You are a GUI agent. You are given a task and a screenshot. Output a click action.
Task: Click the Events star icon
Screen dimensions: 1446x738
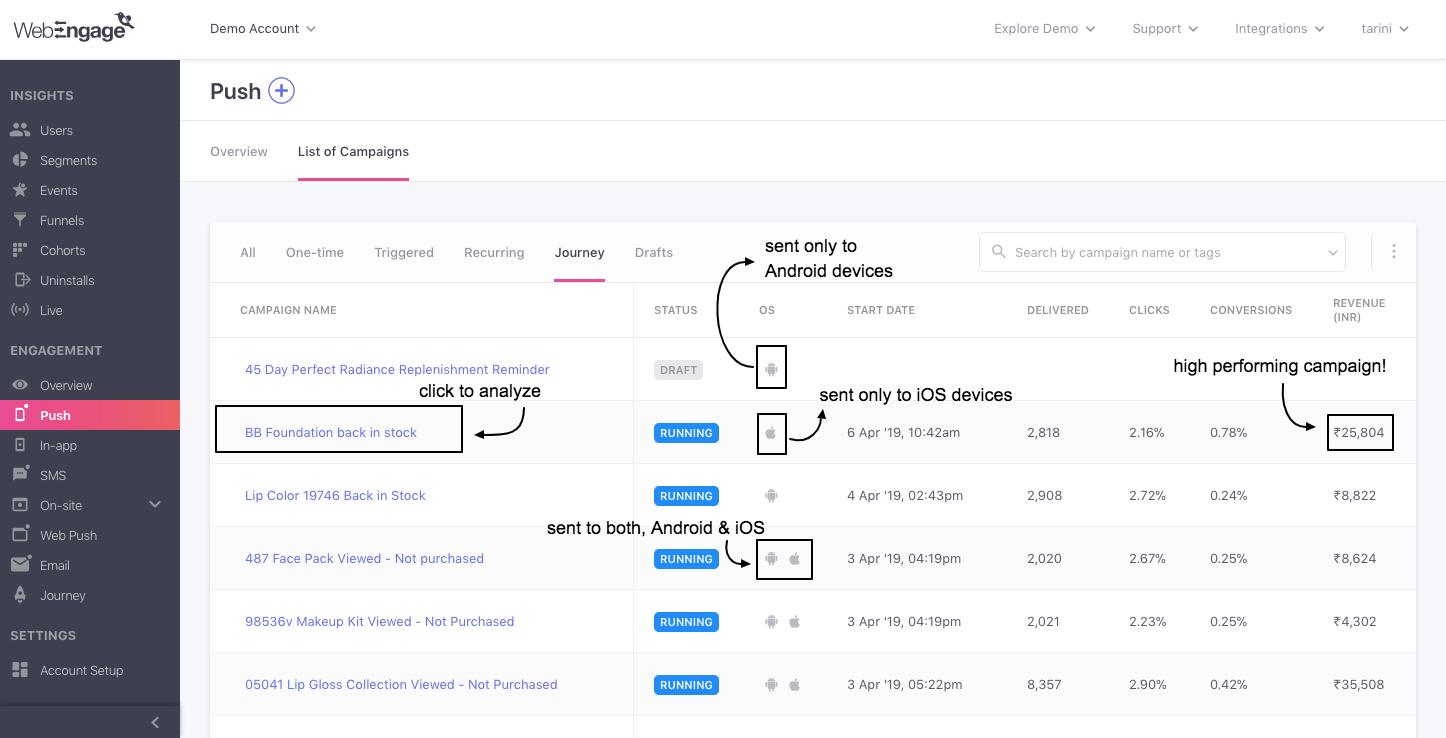pyautogui.click(x=19, y=190)
